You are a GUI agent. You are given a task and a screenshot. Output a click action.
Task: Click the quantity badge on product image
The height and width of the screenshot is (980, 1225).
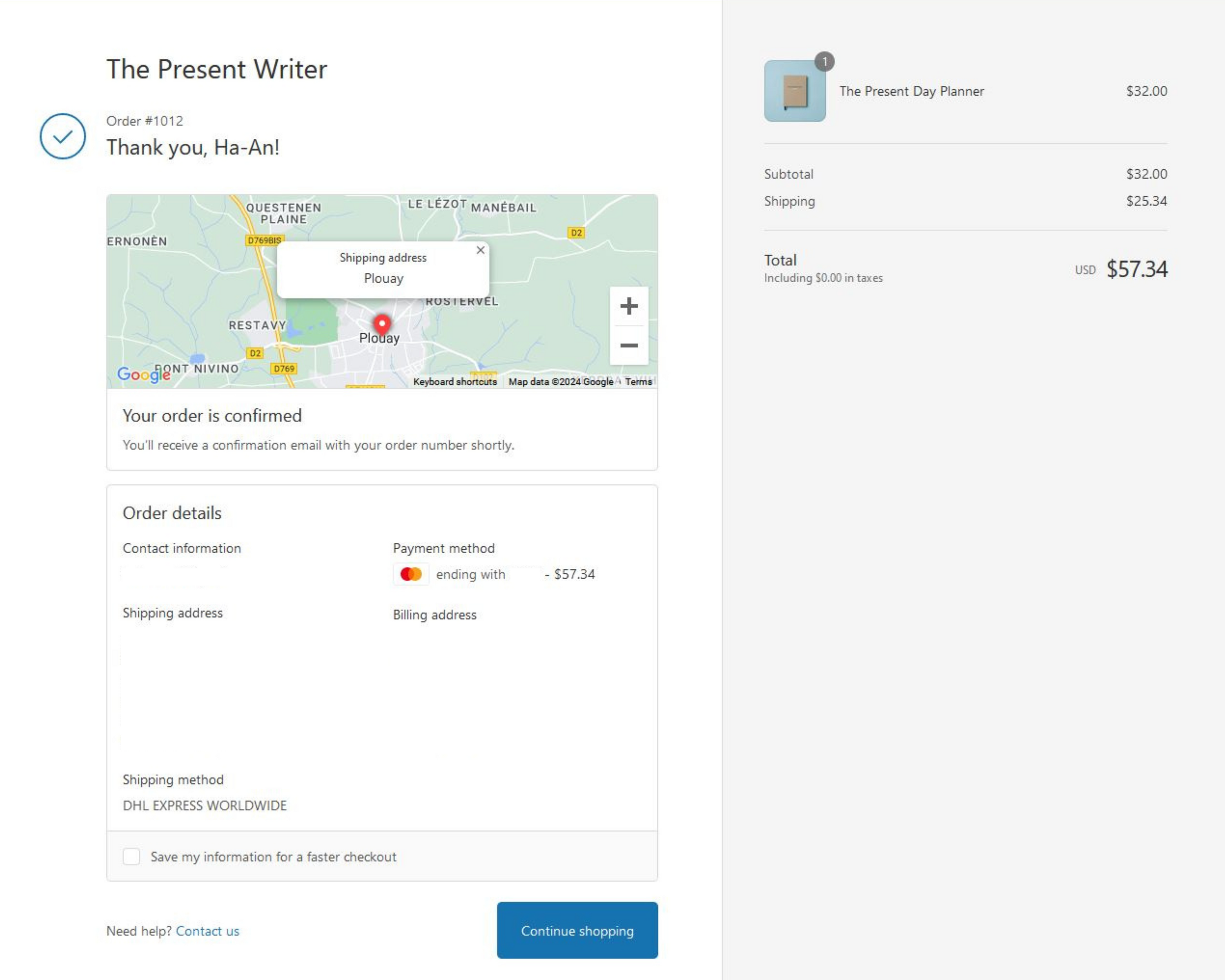pos(824,61)
